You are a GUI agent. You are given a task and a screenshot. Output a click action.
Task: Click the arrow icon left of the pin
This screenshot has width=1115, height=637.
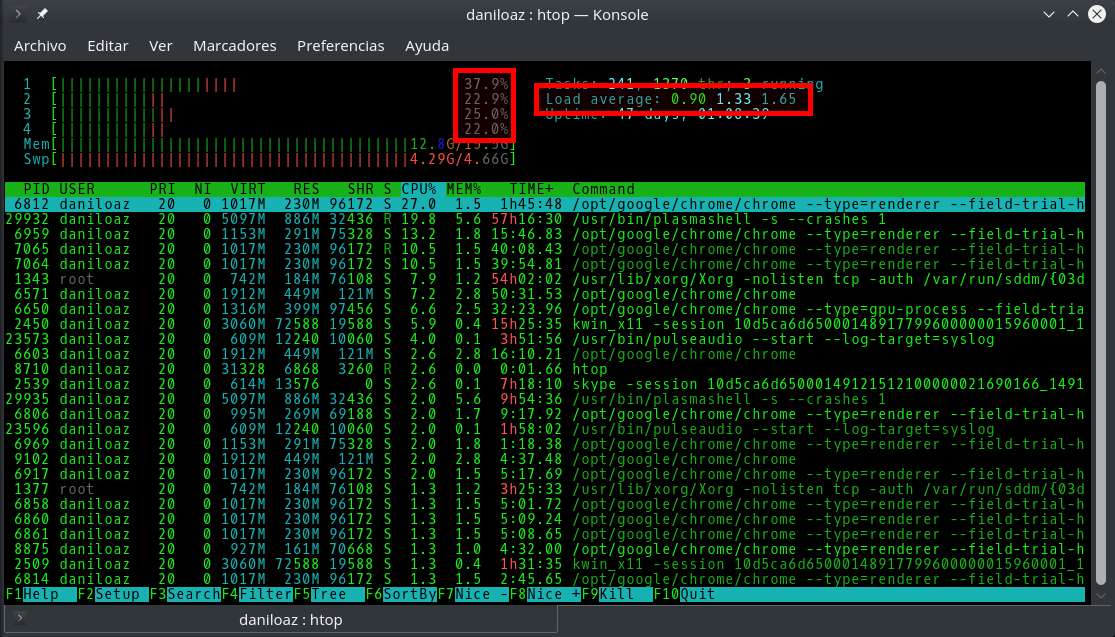[18, 15]
